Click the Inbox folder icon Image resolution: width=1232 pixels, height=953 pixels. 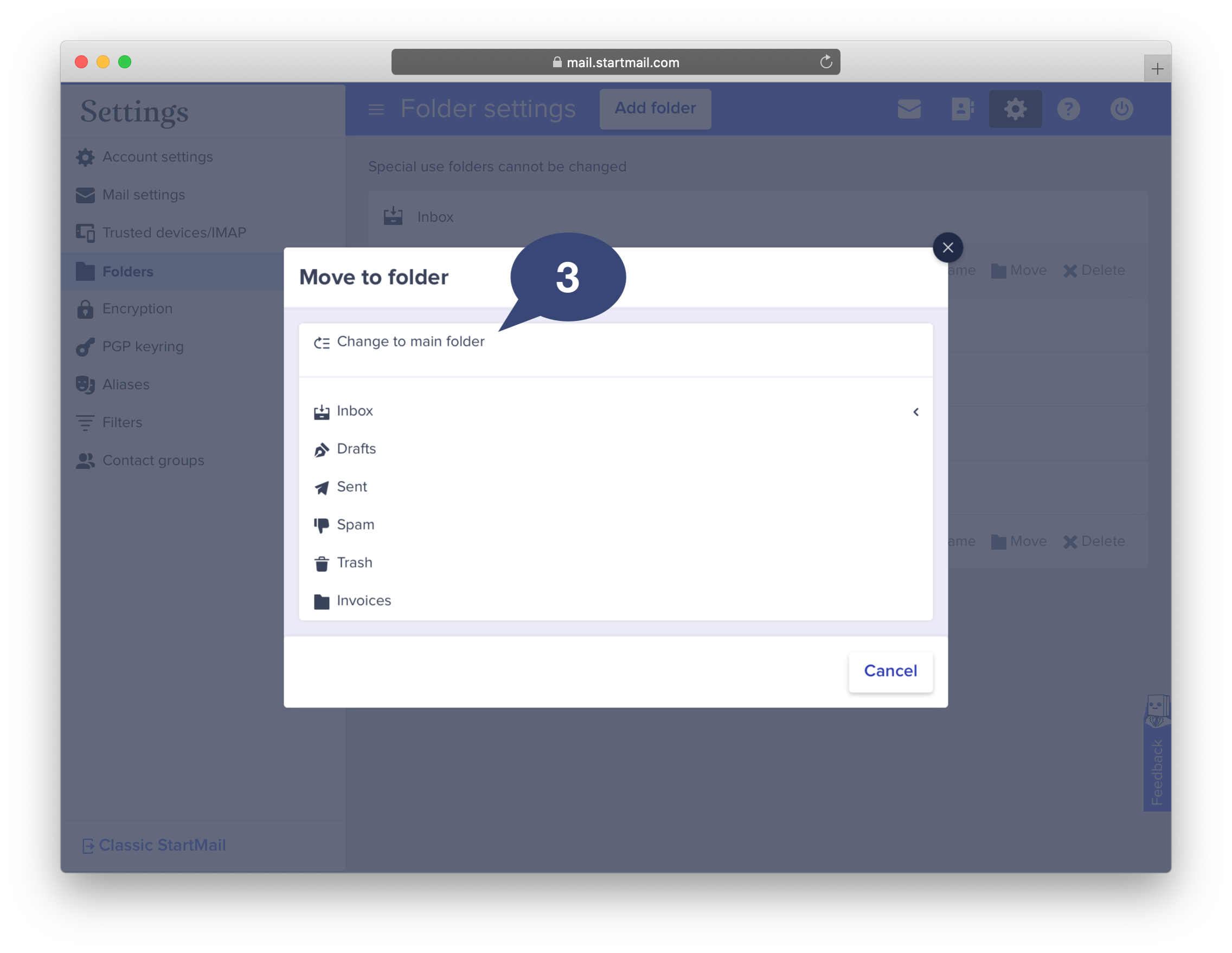(322, 410)
